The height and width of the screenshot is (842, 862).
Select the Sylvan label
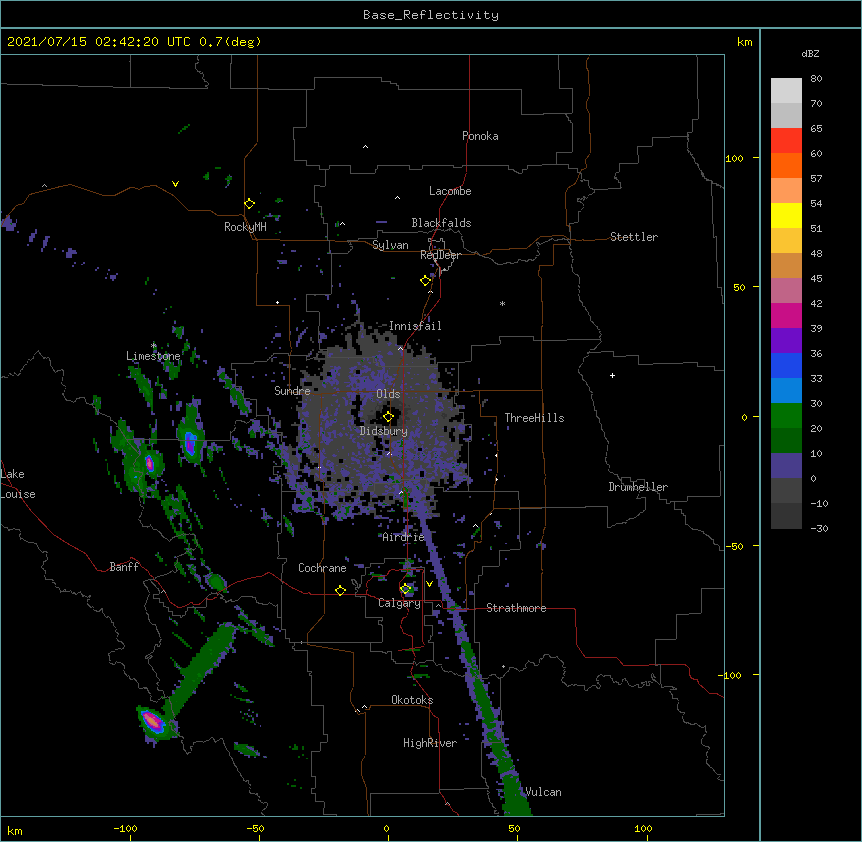pos(390,245)
